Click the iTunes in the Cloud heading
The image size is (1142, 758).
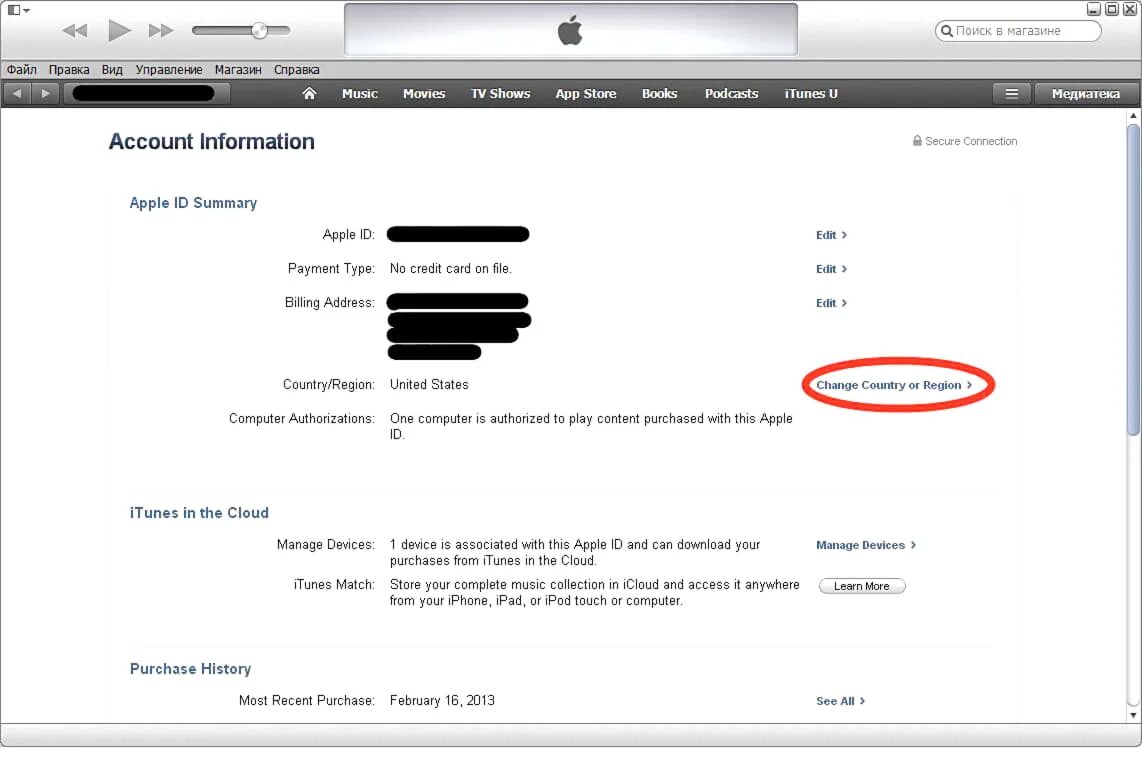[199, 513]
